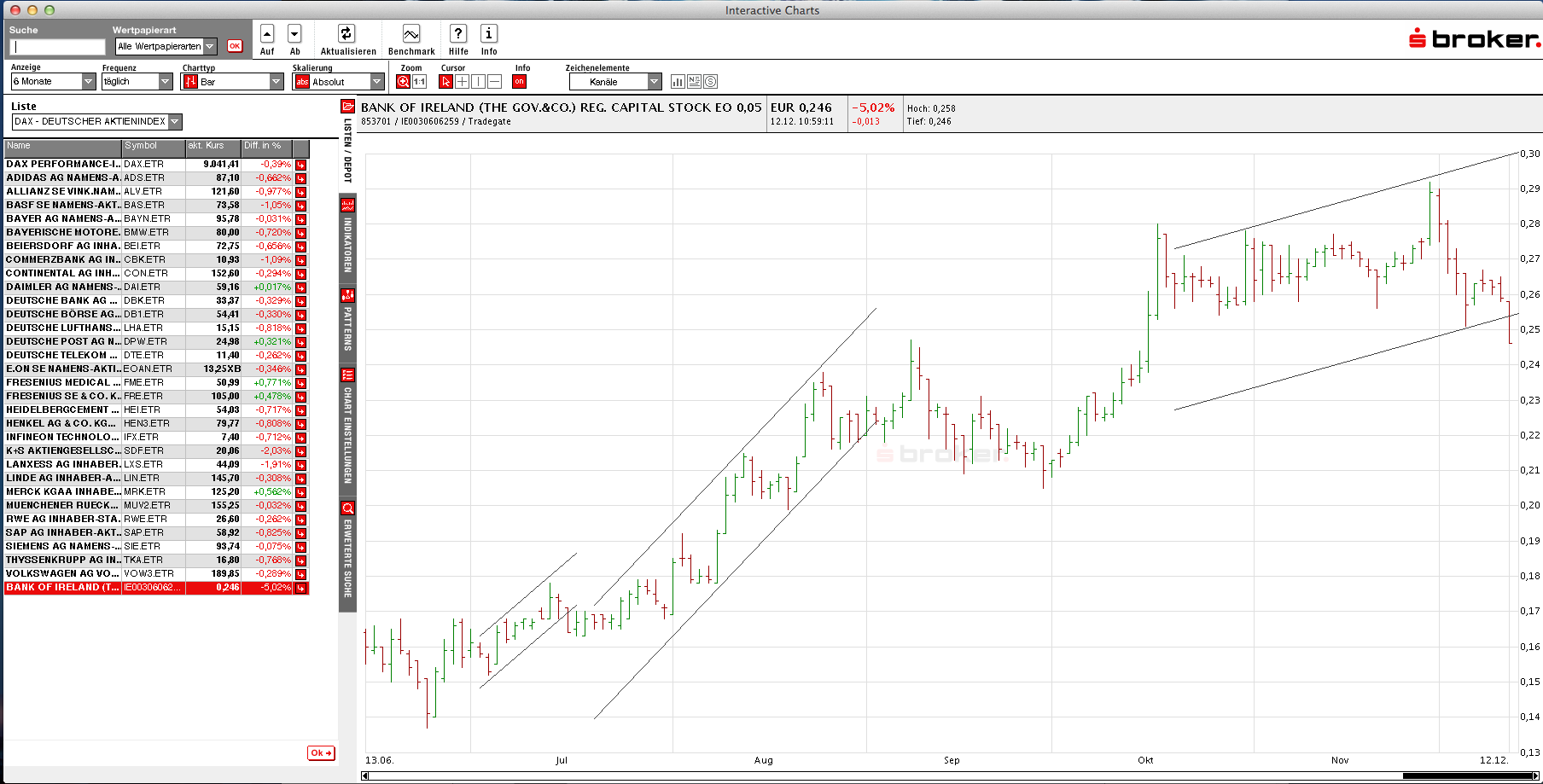
Task: Click red arrow icon for LINDE row
Action: (x=301, y=479)
